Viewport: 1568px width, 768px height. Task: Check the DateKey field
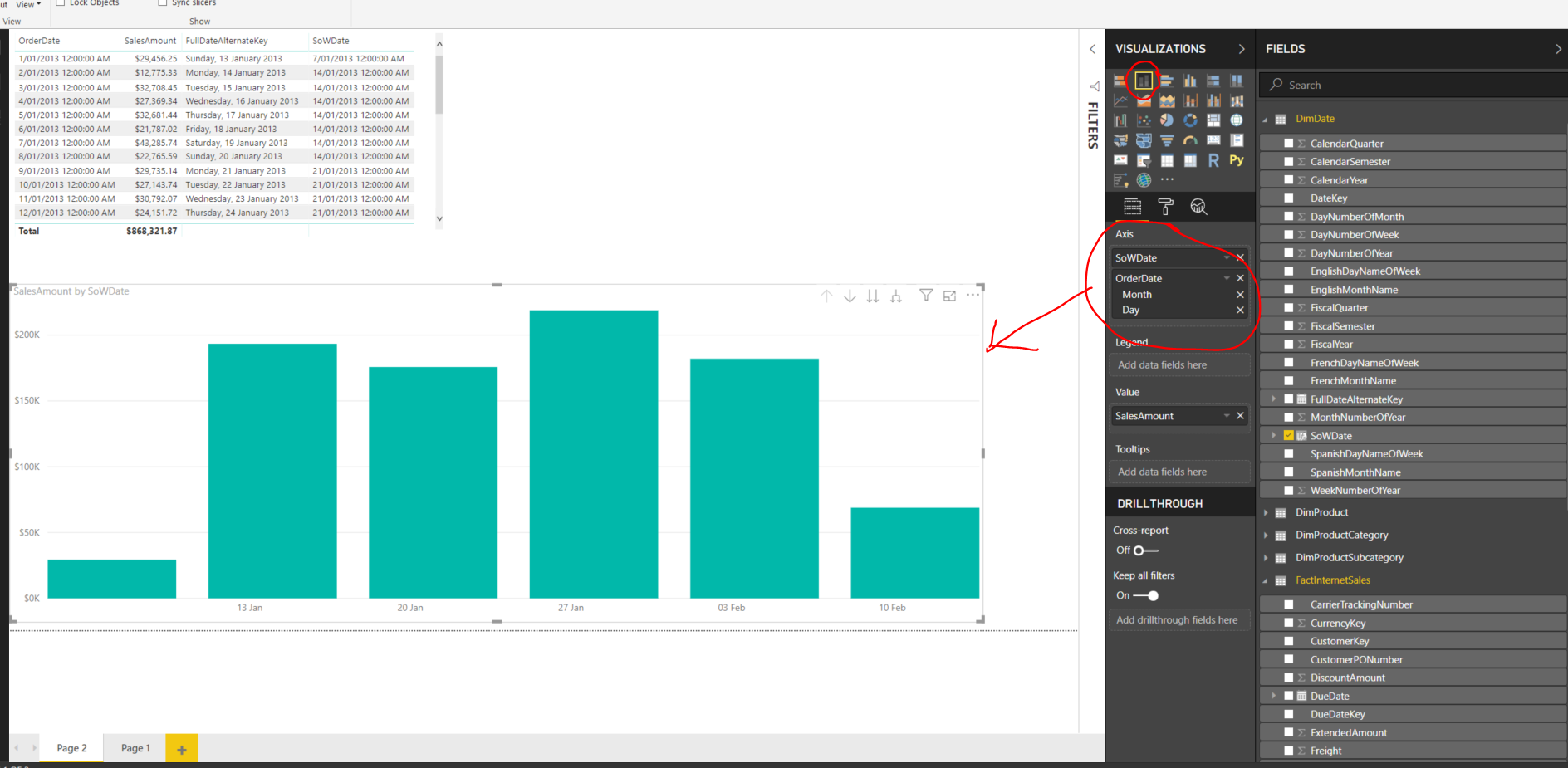[x=1289, y=198]
